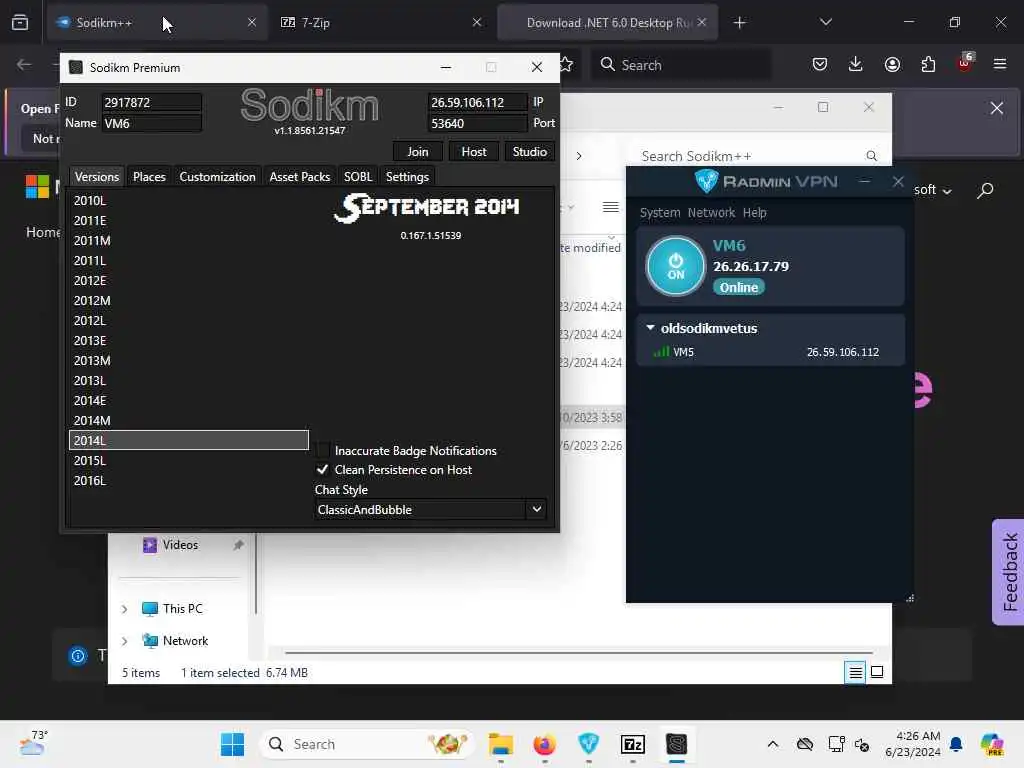Image resolution: width=1024 pixels, height=768 pixels.
Task: Open File Explorer from taskbar
Action: click(x=501, y=744)
